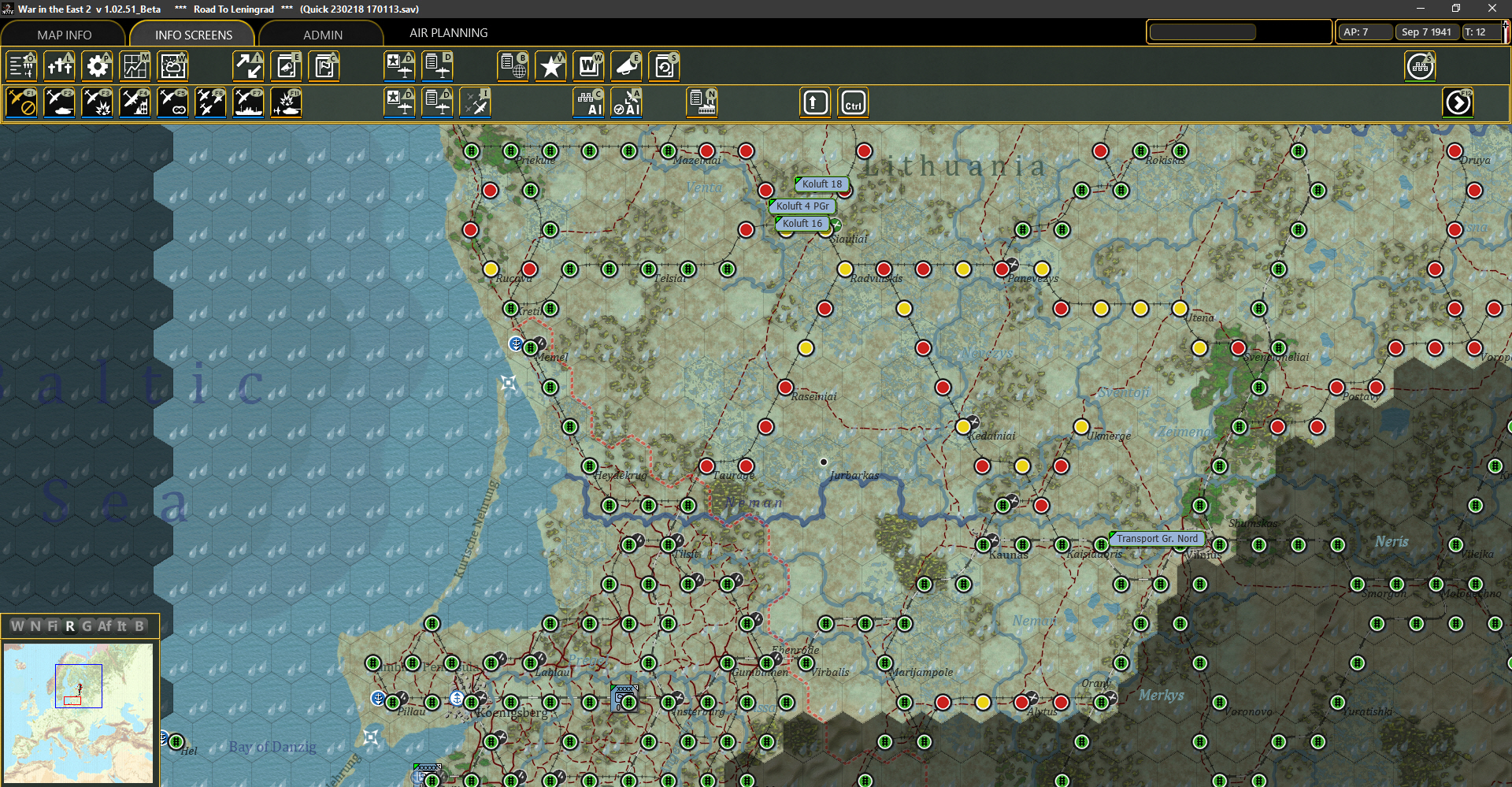Click the megaphone icon (E)
1512x787 pixels.
627,66
